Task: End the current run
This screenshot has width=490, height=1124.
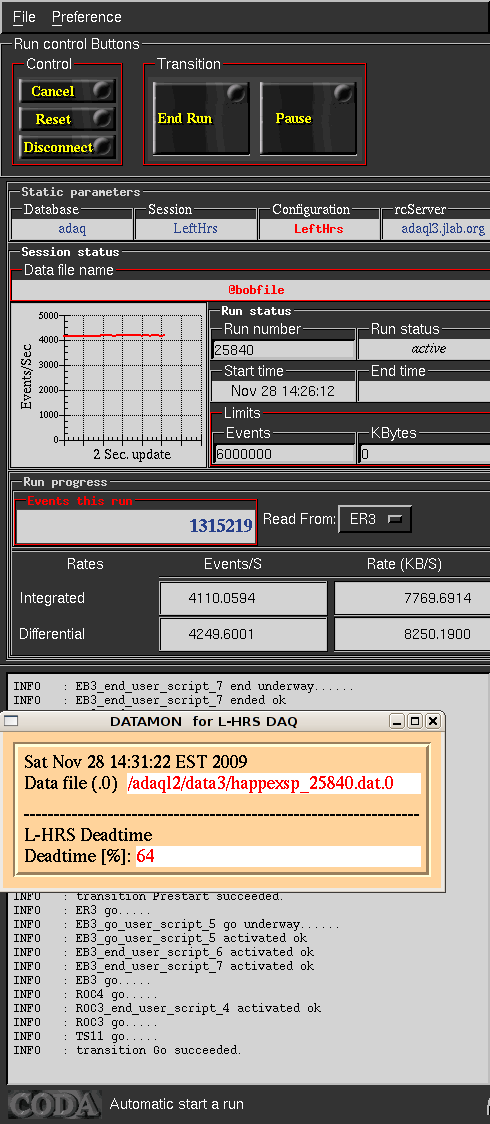Action: click(x=201, y=118)
